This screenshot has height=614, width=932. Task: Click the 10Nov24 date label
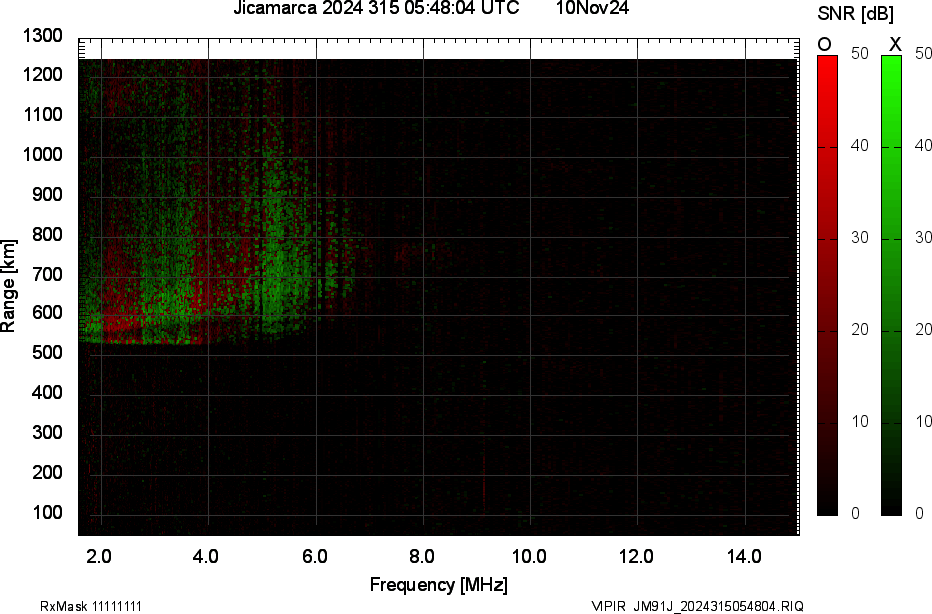click(592, 9)
